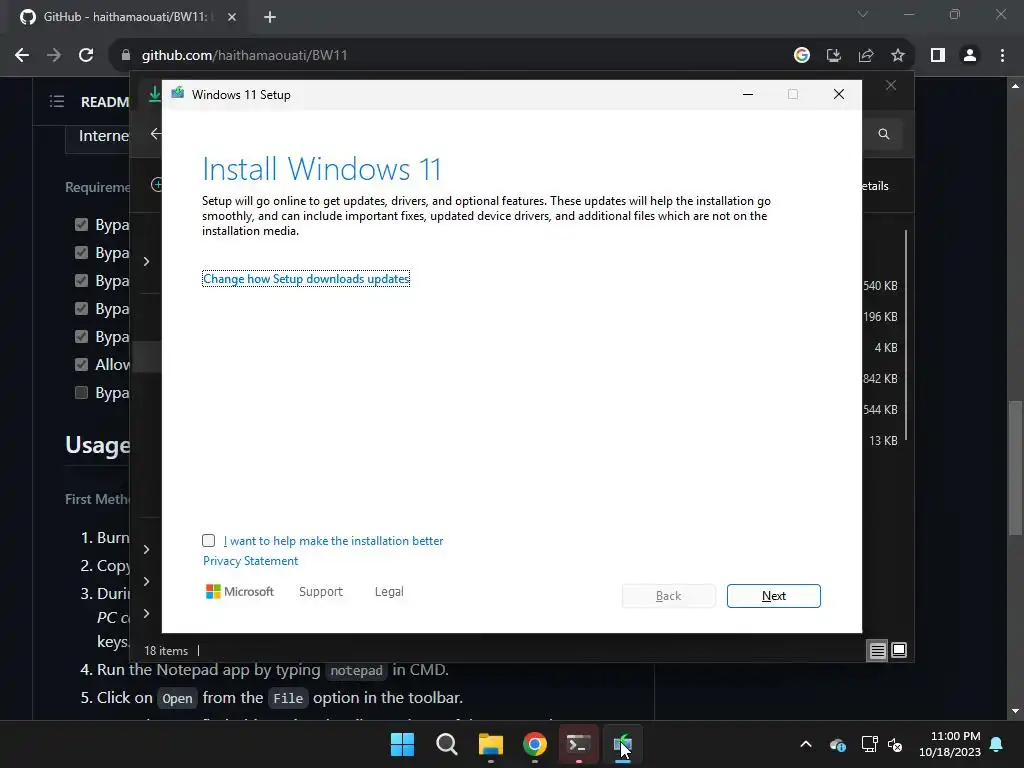Click the Windows 11 Setup title bar icon
The height and width of the screenshot is (768, 1024).
pos(178,94)
